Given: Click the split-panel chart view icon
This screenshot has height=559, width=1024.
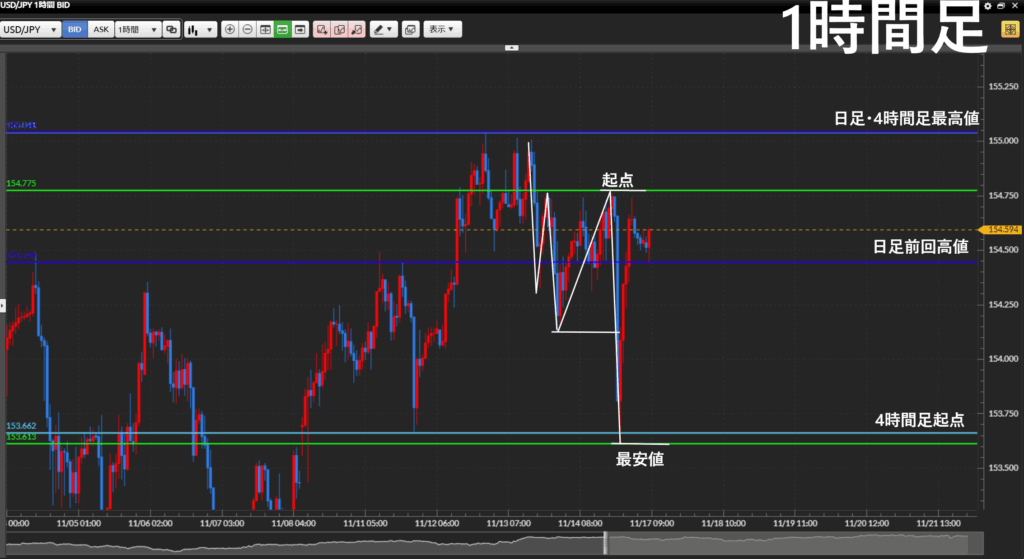Looking at the screenshot, I should tap(265, 30).
